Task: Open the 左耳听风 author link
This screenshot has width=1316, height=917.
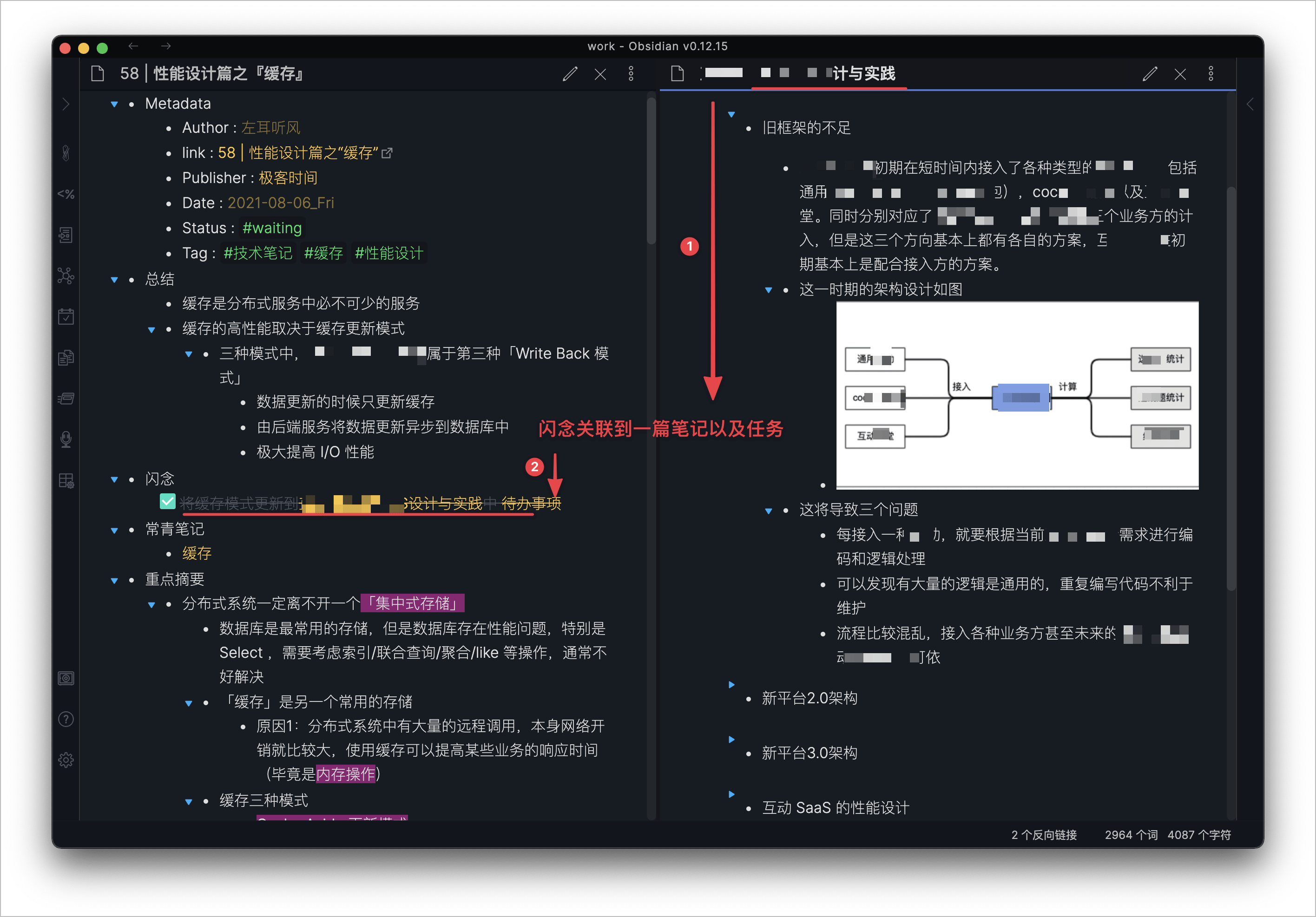Action: (x=271, y=127)
